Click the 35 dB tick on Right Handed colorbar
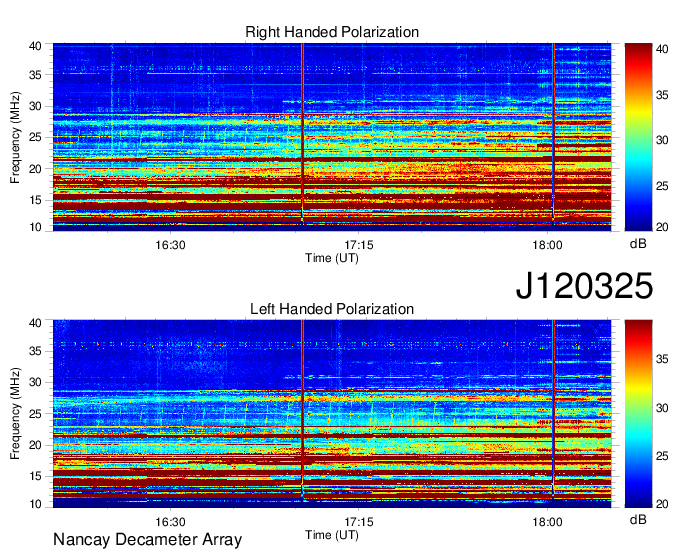The height and width of the screenshot is (552, 680). 662,95
